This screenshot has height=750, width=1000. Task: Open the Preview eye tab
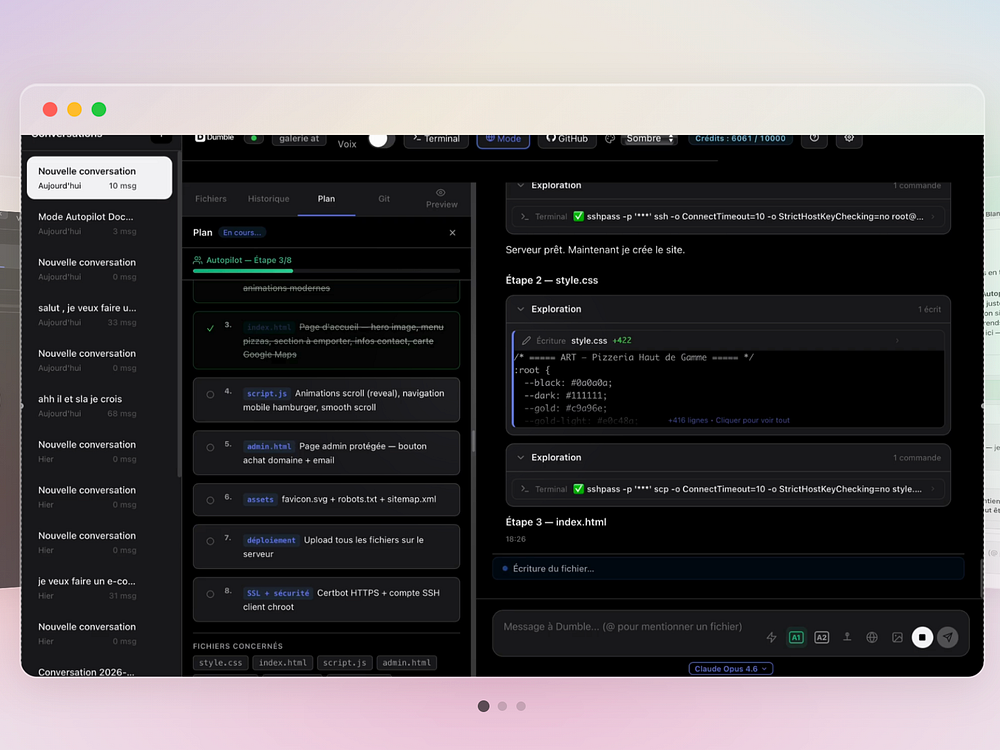pyautogui.click(x=441, y=198)
